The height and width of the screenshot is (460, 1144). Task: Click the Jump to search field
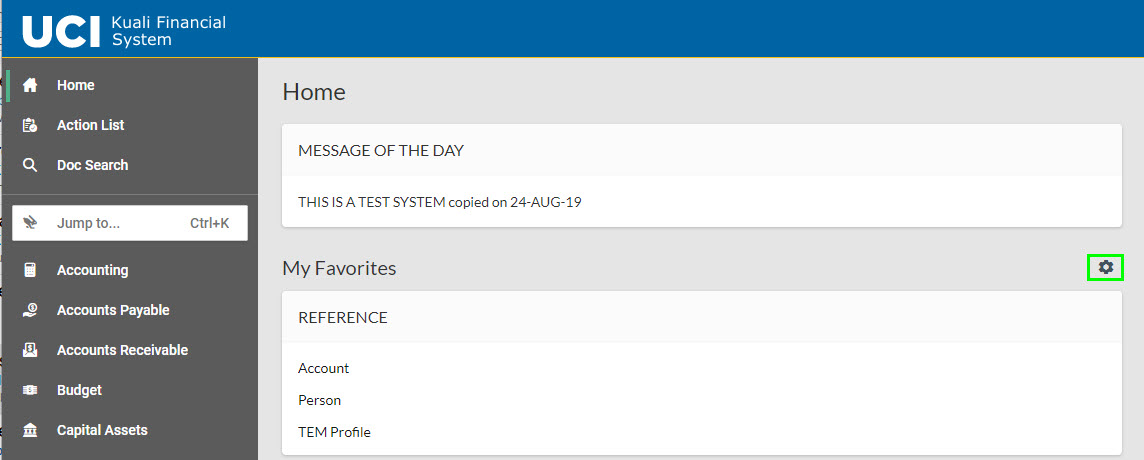coord(130,223)
